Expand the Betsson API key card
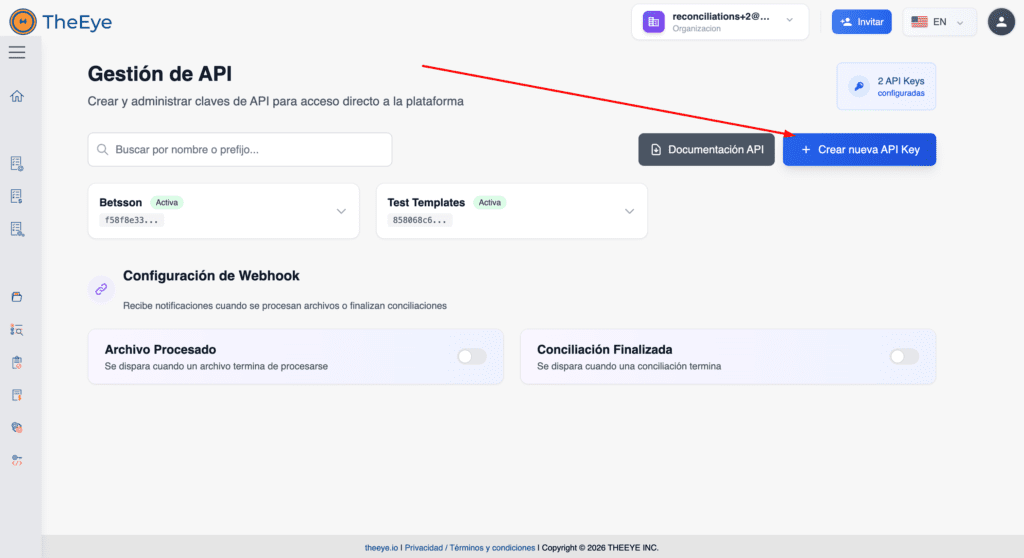1024x558 pixels. (x=341, y=211)
